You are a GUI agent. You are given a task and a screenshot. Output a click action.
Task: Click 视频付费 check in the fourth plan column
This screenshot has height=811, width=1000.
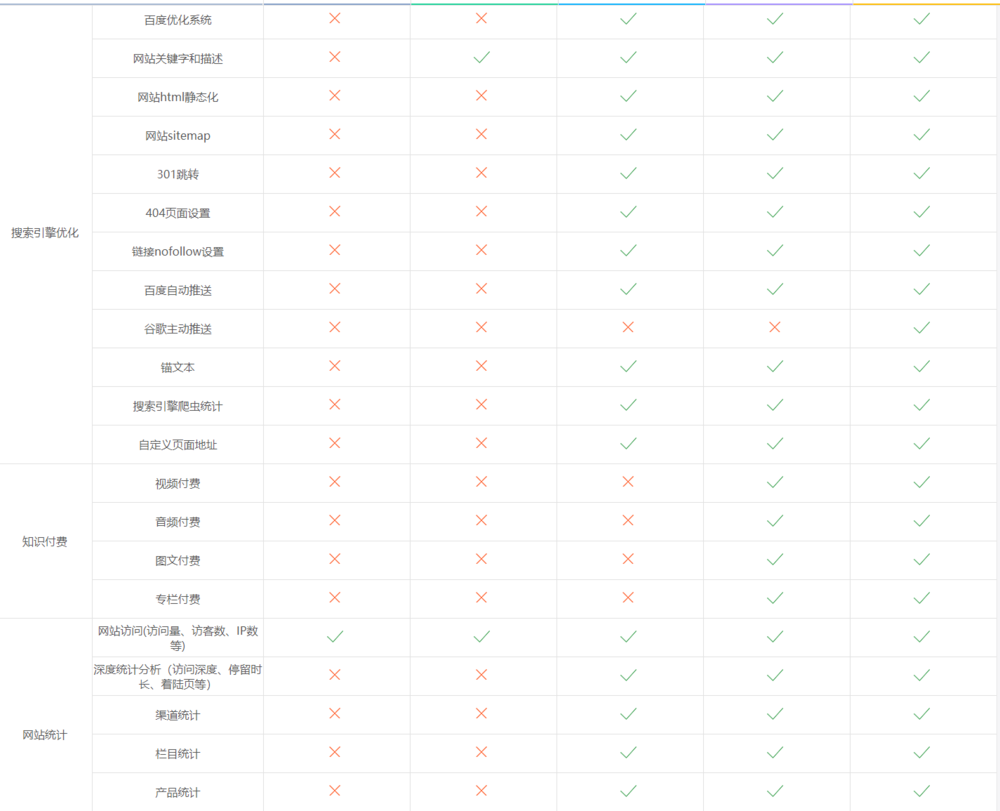pos(775,482)
